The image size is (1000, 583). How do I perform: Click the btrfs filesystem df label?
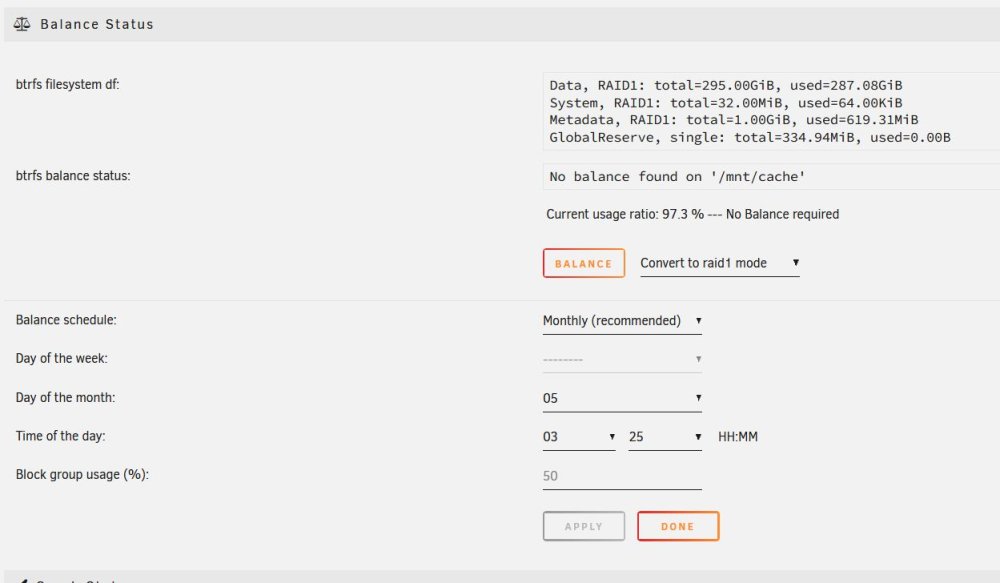pos(68,84)
